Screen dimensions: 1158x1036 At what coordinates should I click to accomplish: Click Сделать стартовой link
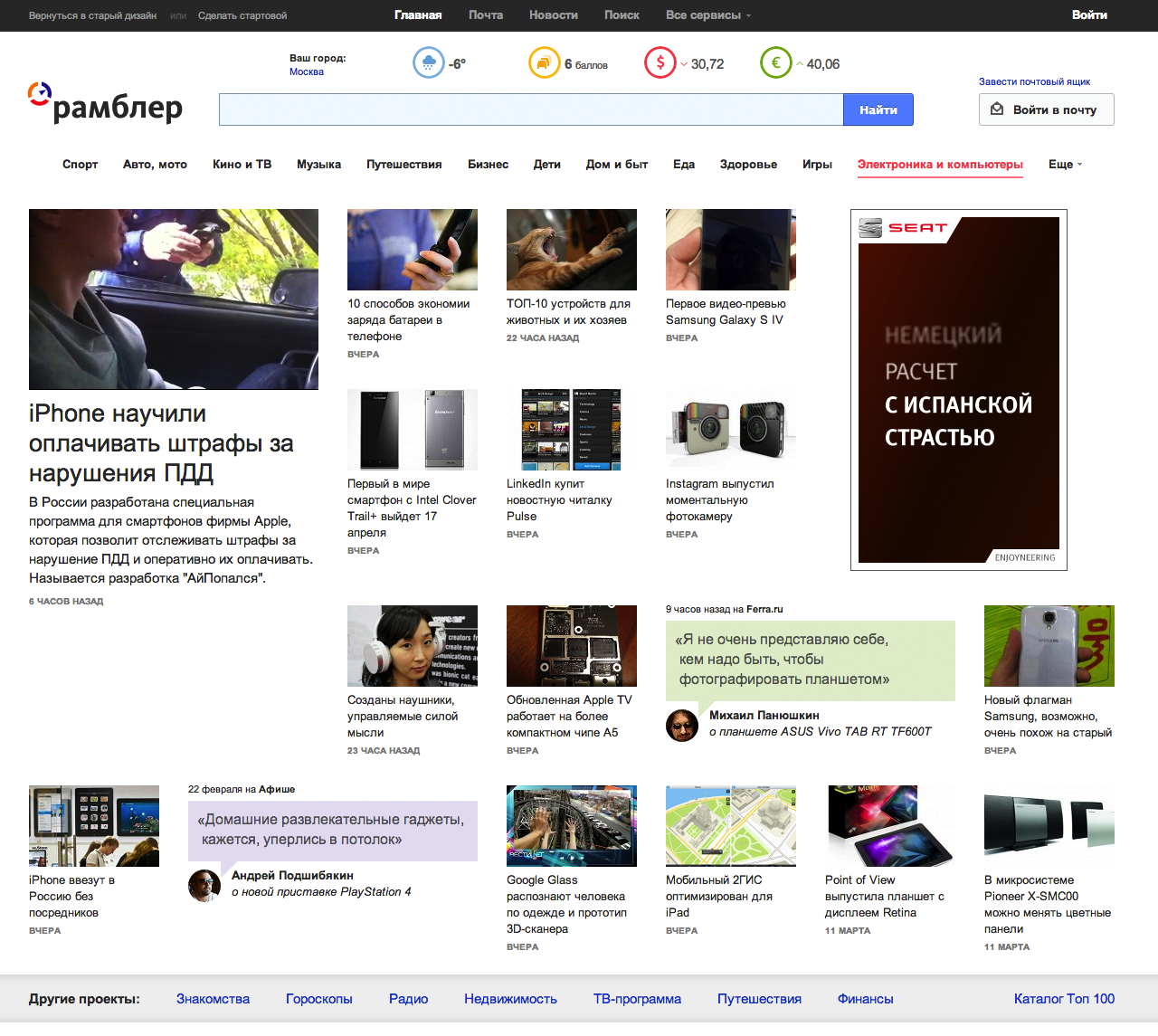tap(242, 15)
